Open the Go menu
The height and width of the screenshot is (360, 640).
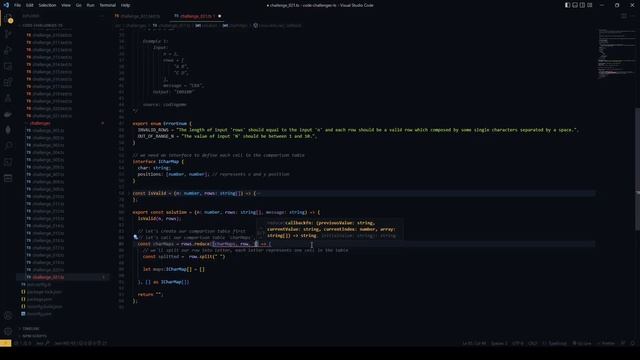pyautogui.click(x=78, y=5)
